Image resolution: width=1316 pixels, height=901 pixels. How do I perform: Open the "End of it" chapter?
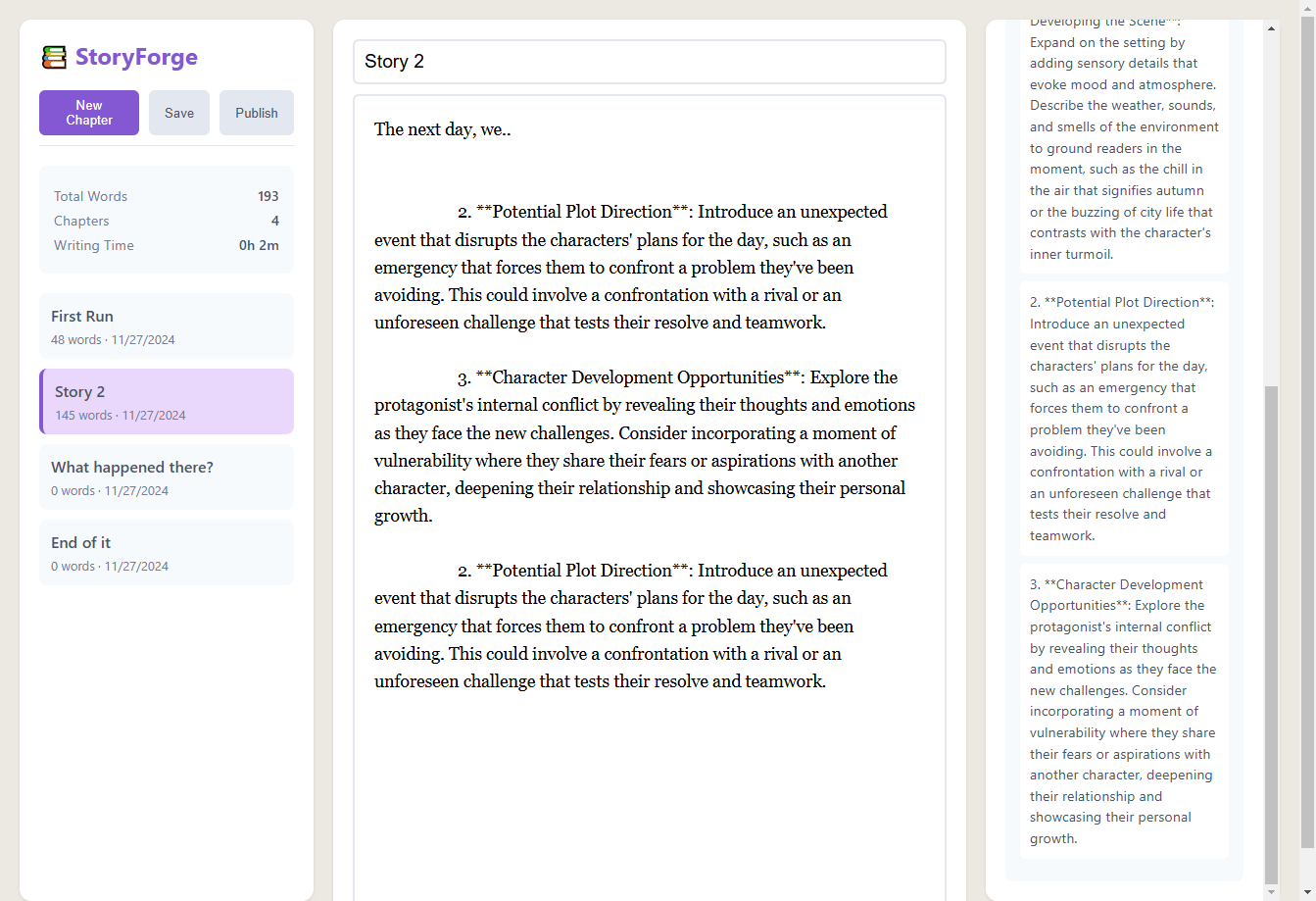(x=166, y=552)
